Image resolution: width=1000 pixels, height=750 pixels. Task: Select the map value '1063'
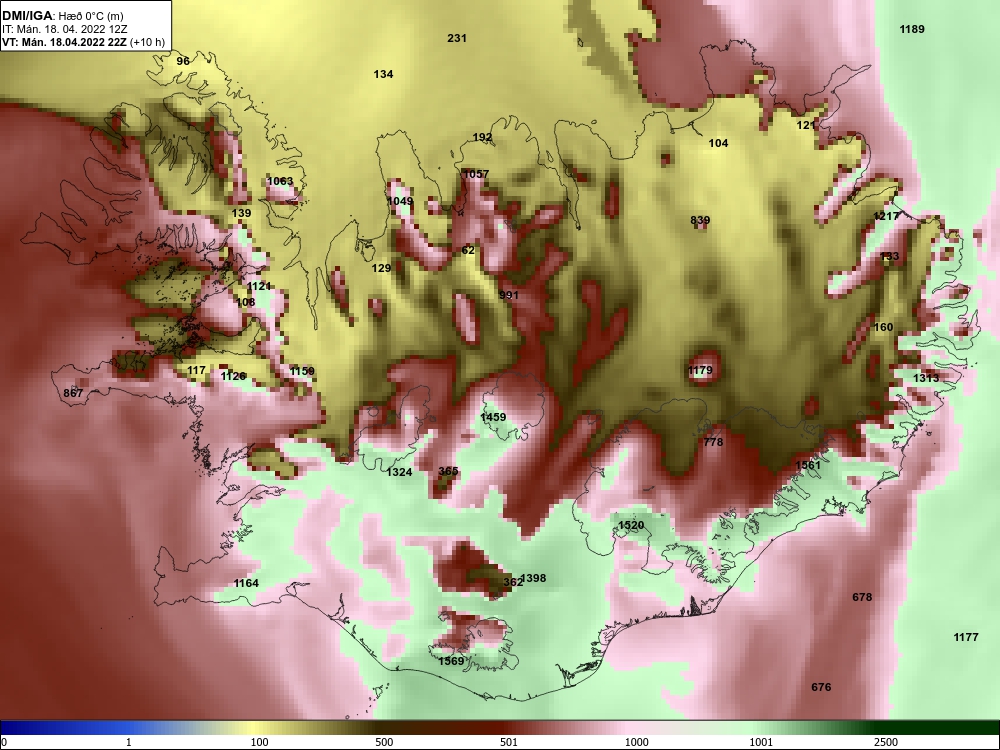click(x=280, y=181)
